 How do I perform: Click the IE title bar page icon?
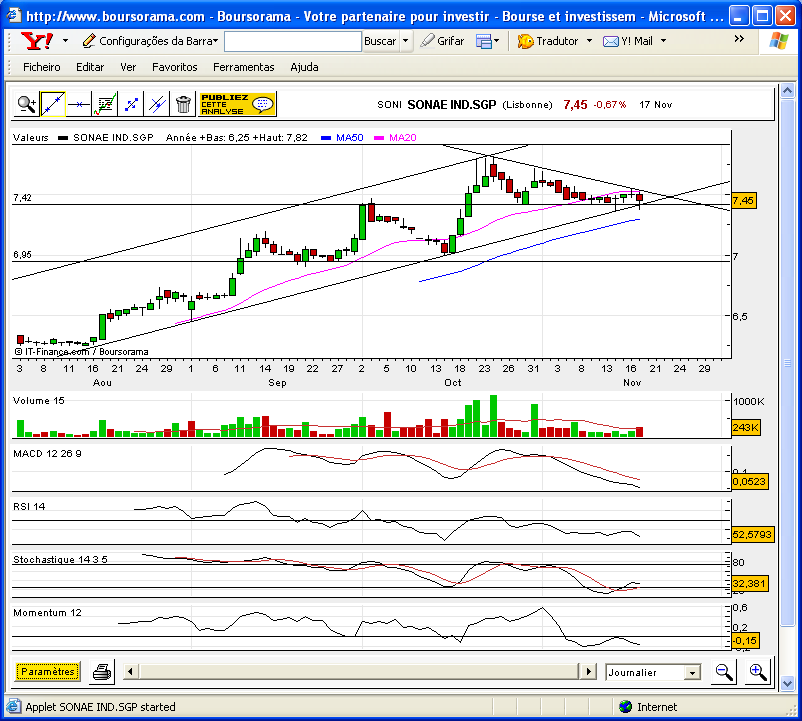click(x=14, y=16)
